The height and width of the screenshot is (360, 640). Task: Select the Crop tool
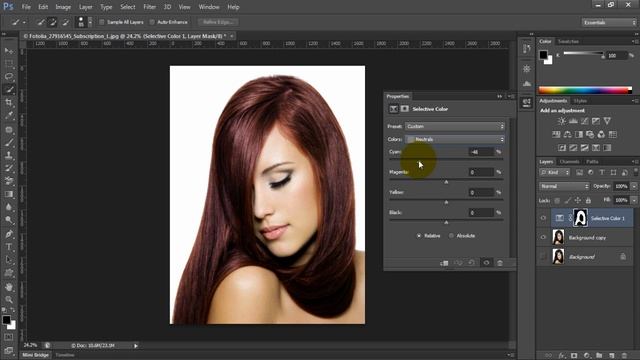[x=9, y=102]
